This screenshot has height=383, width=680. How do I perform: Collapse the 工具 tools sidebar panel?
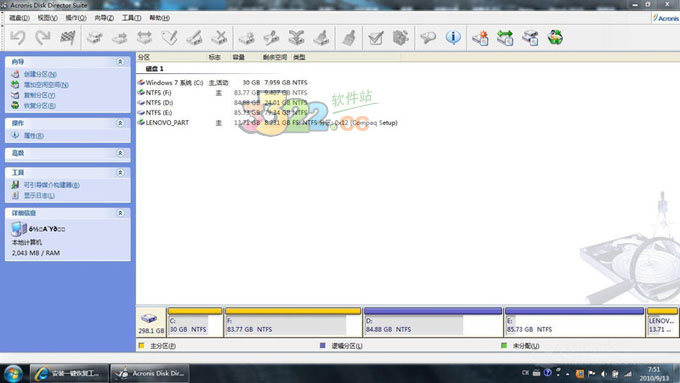click(x=120, y=173)
